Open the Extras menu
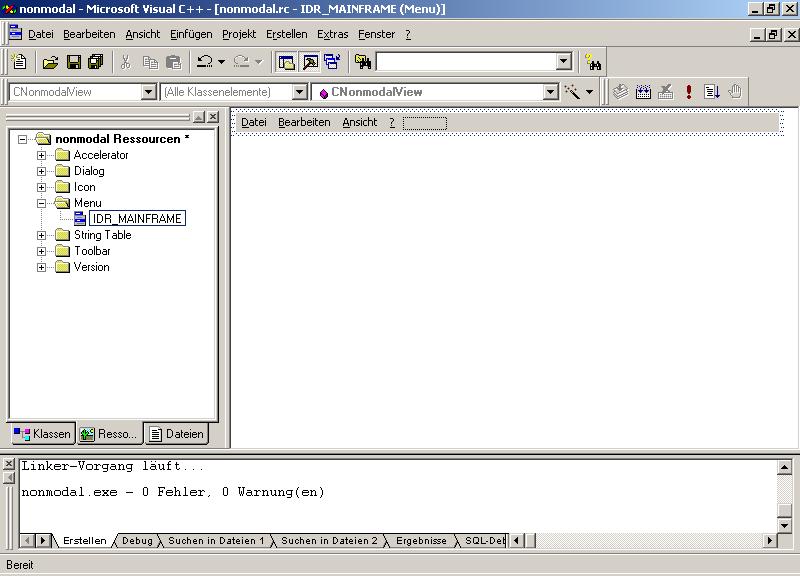The image size is (800, 576). pos(333,34)
